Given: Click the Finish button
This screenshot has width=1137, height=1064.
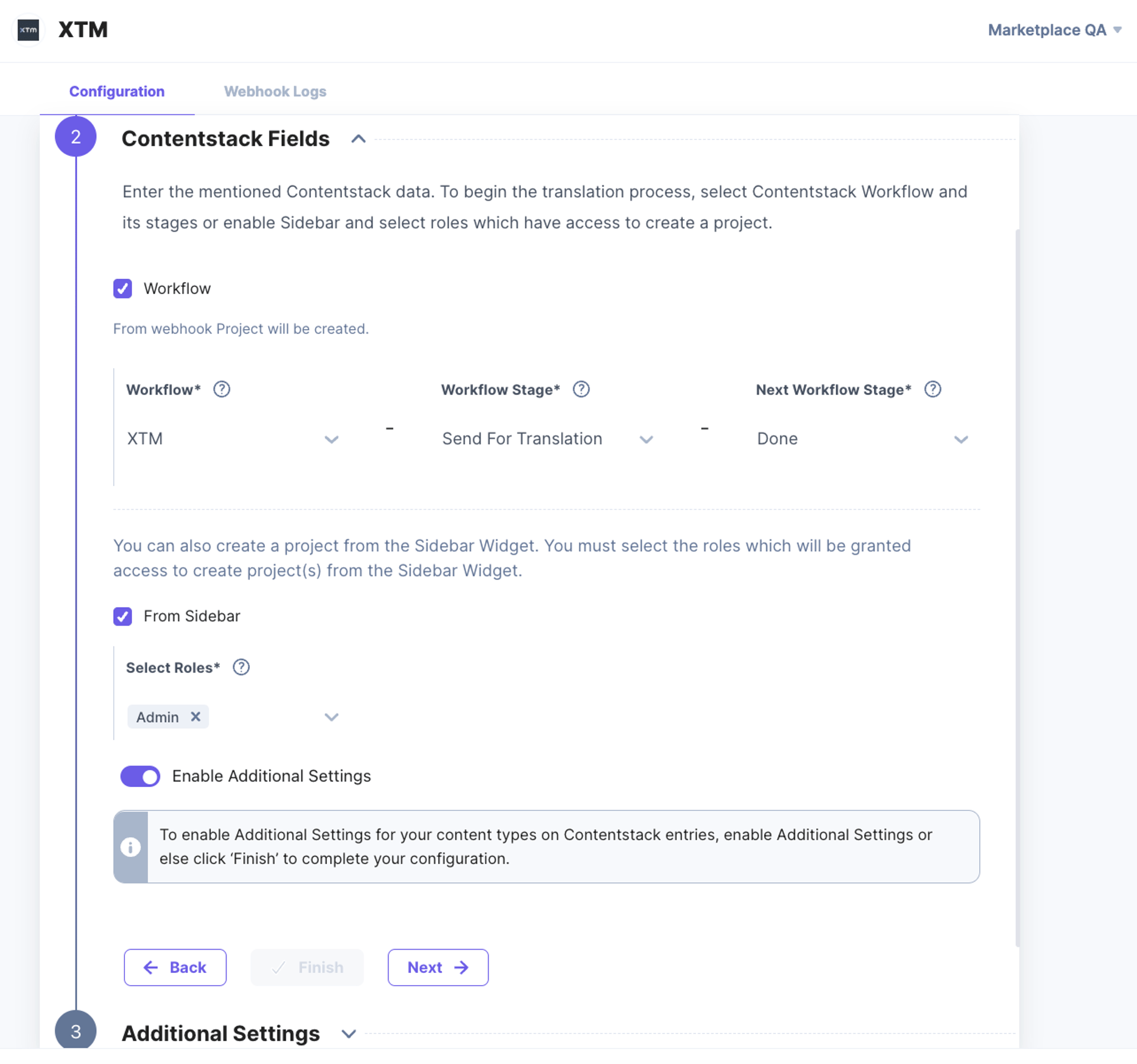Looking at the screenshot, I should pyautogui.click(x=307, y=967).
